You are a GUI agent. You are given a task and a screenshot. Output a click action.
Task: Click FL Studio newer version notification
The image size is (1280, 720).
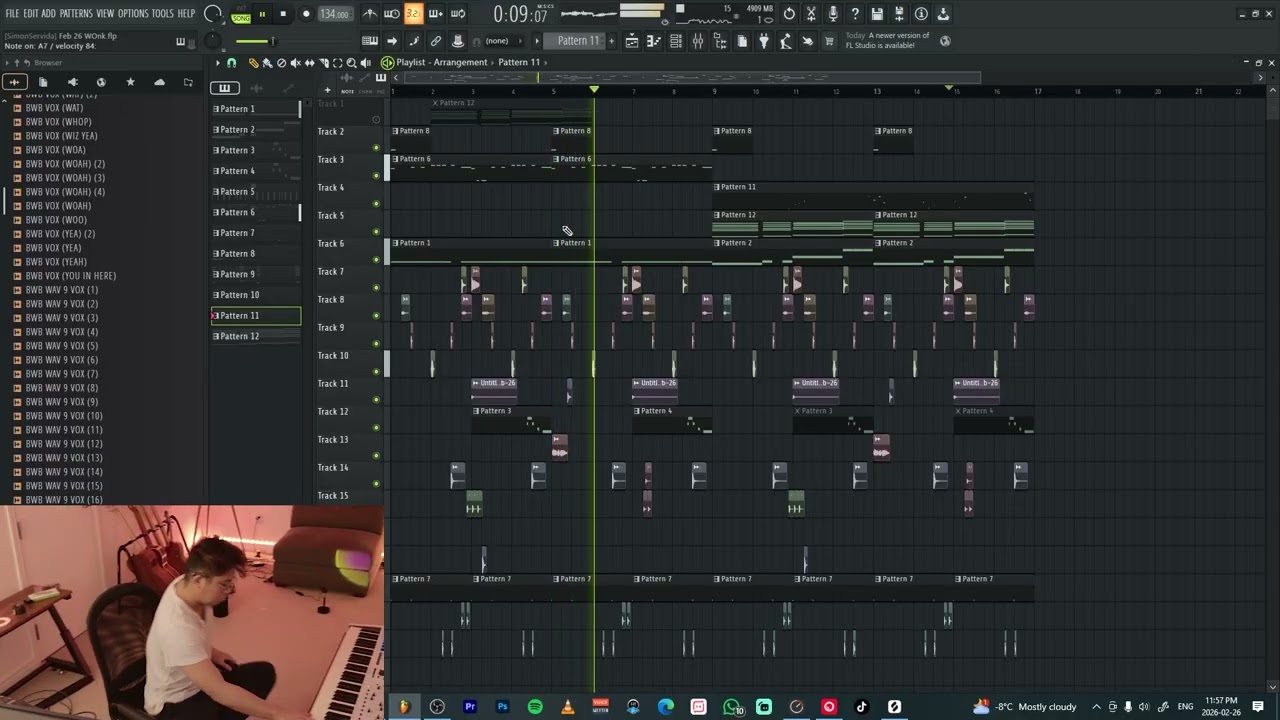pyautogui.click(x=887, y=41)
